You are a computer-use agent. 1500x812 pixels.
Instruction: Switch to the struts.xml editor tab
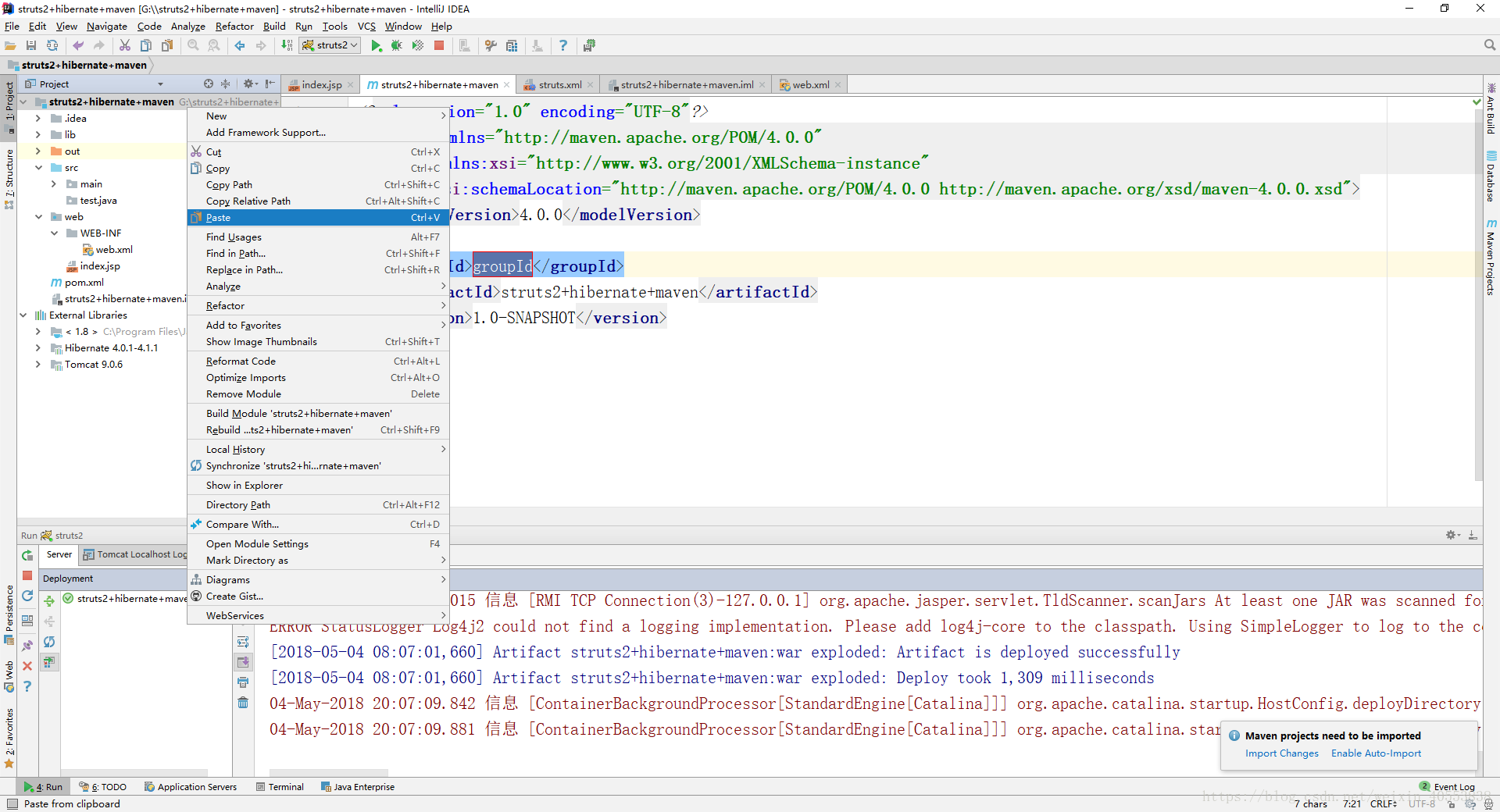pos(558,84)
